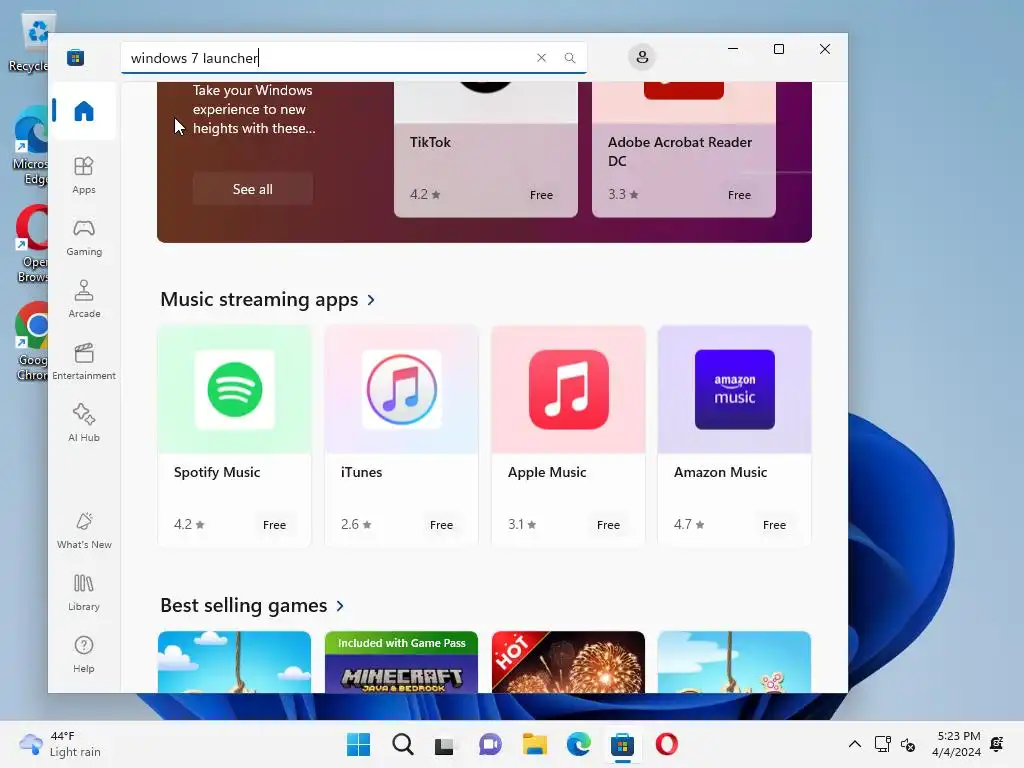Open Google Chrome desktop shortcut

click(x=32, y=341)
